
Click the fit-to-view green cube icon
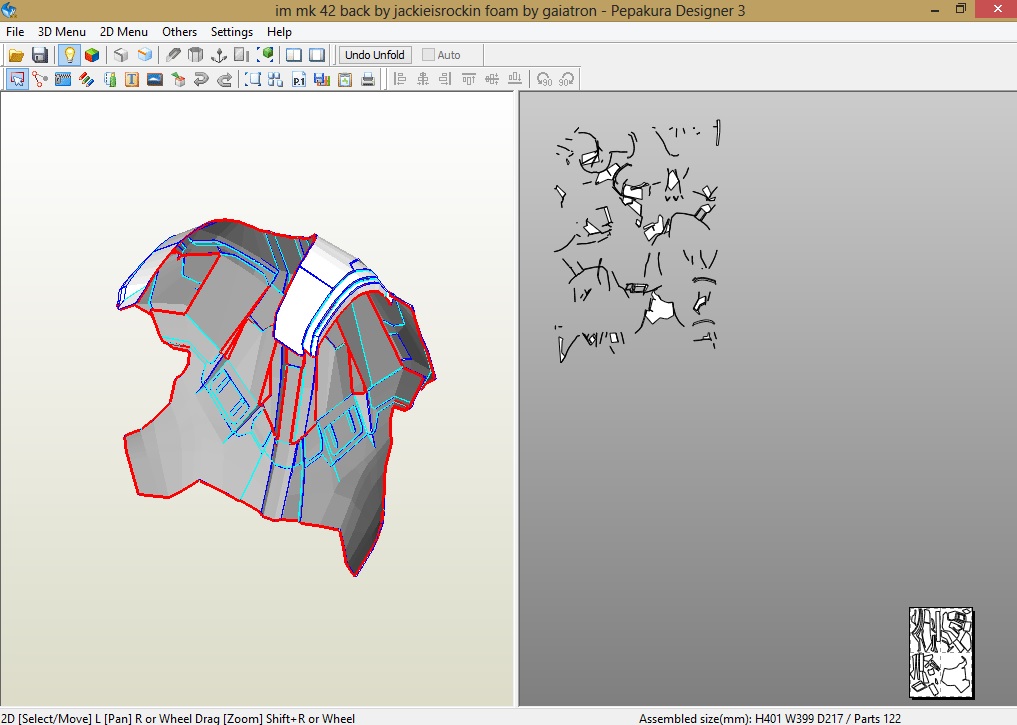[265, 55]
